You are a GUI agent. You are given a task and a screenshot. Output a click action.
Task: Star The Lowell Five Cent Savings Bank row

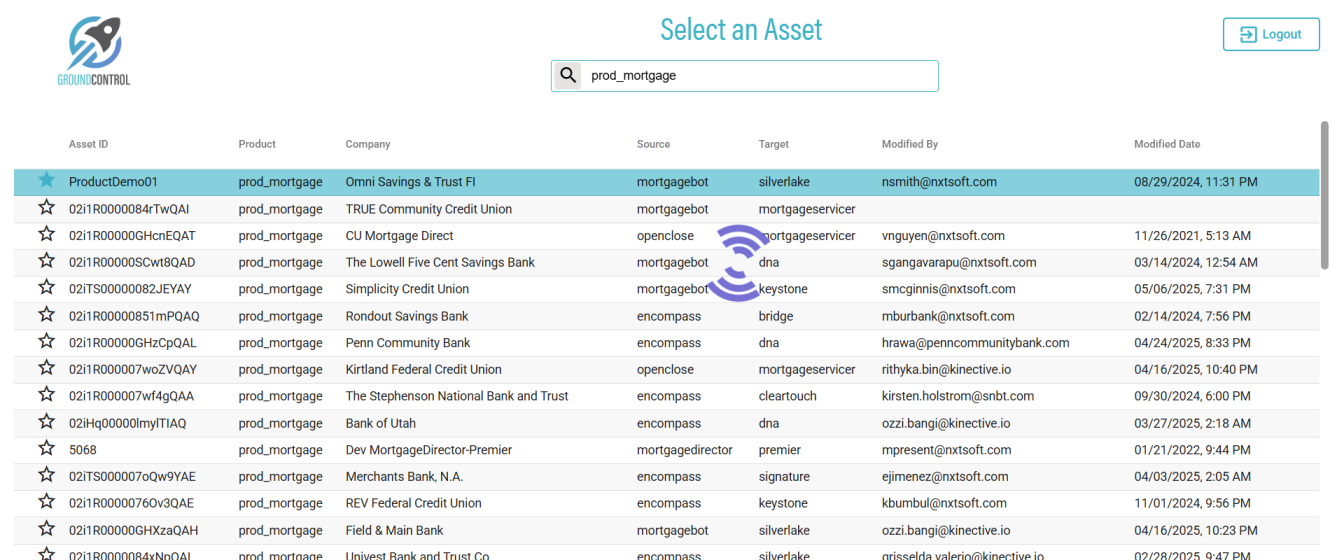(46, 262)
